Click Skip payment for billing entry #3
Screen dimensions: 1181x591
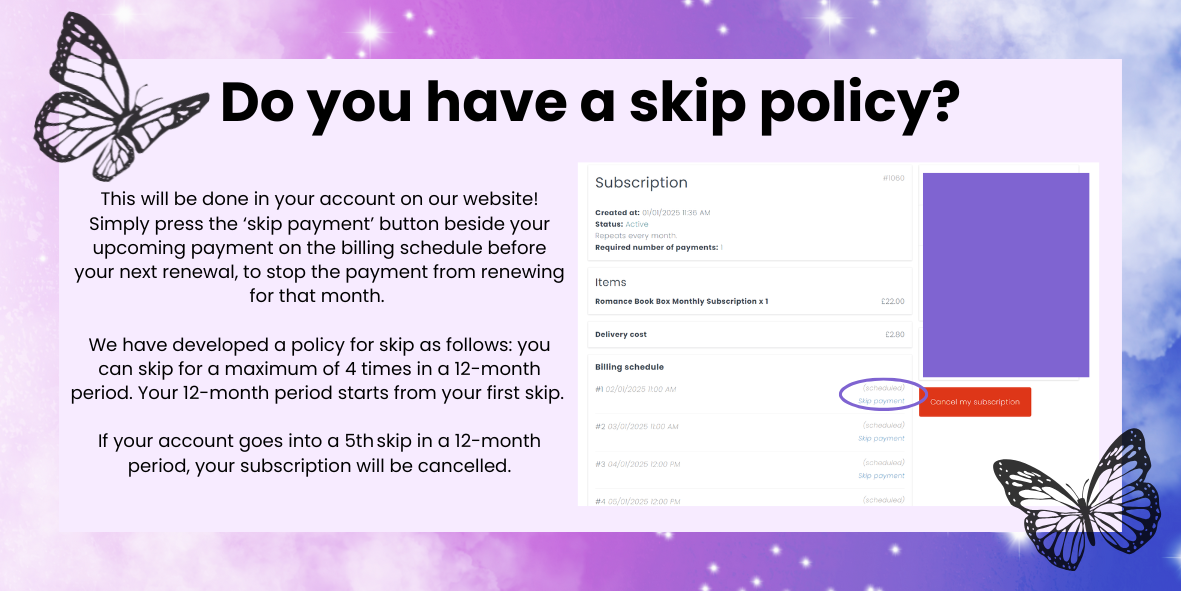click(881, 476)
